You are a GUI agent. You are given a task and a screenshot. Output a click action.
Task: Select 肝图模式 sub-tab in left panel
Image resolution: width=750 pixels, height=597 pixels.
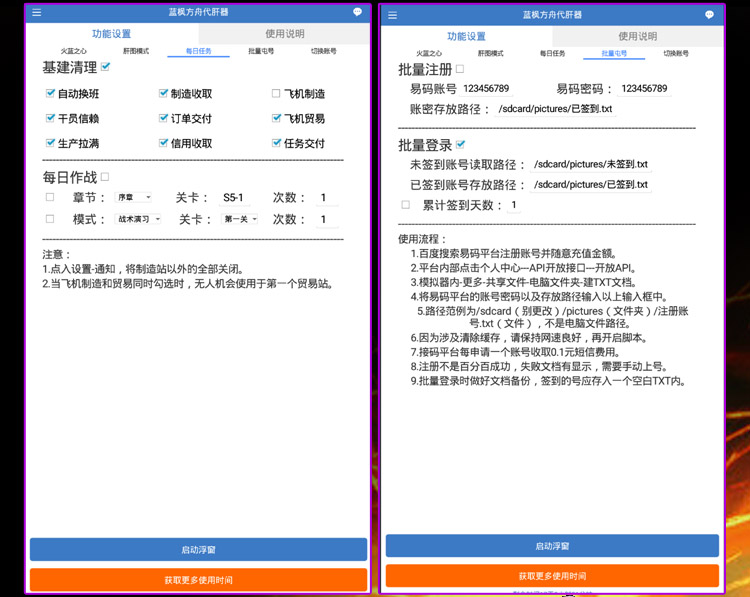tap(136, 51)
